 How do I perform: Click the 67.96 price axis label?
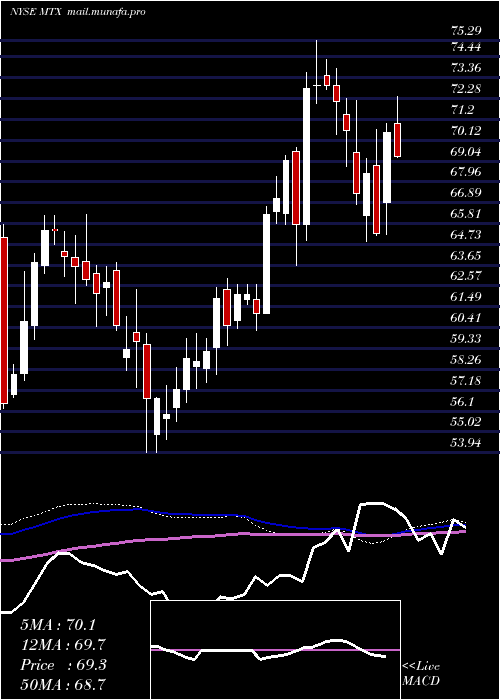pyautogui.click(x=466, y=172)
